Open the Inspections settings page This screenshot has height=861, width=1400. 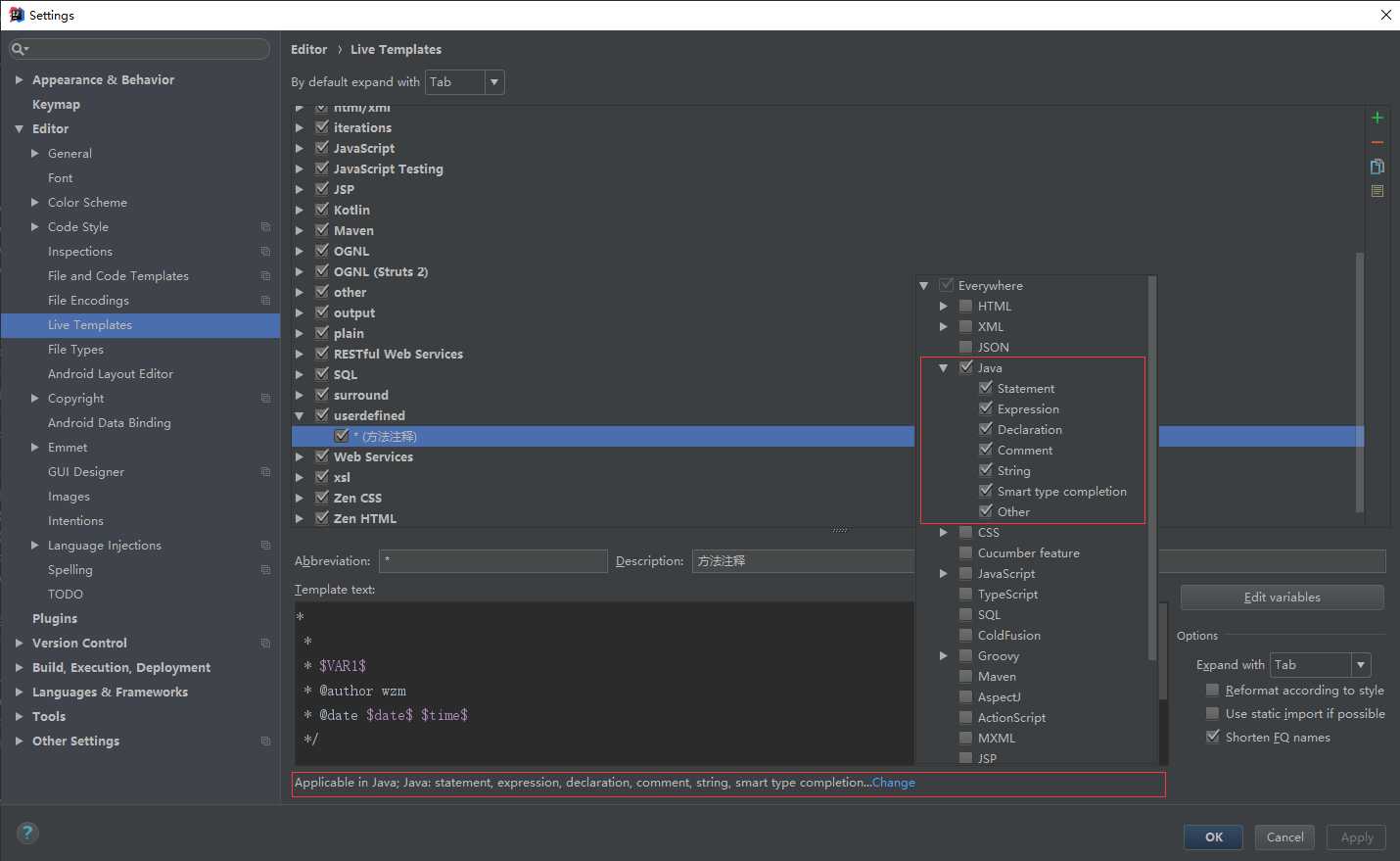[80, 252]
